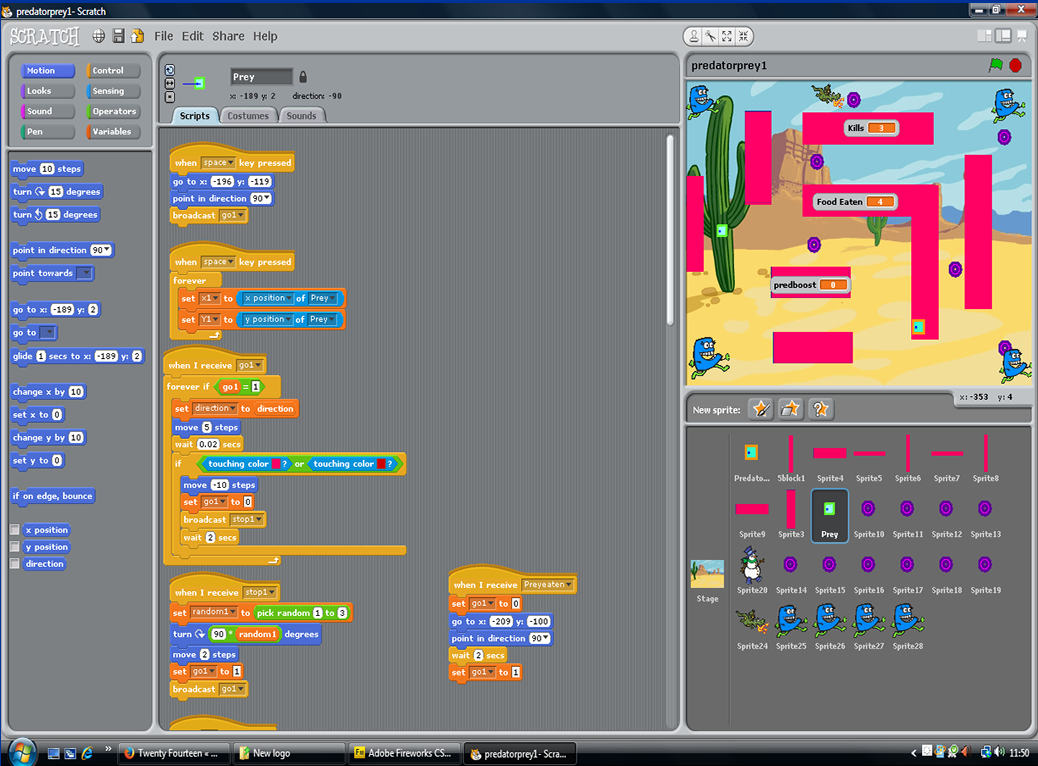This screenshot has height=766, width=1038.
Task: Enable the direction stage monitor checkbox
Action: tap(15, 564)
